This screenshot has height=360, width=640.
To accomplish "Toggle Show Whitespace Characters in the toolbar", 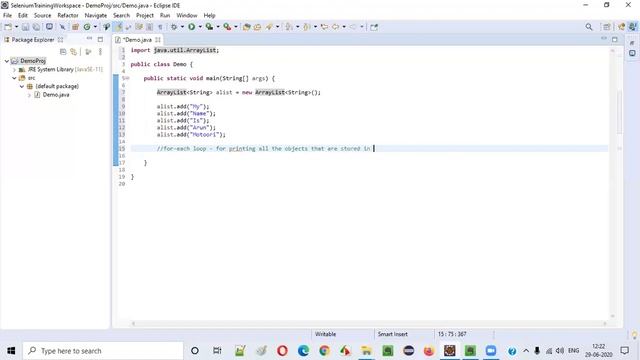I will coord(160,27).
